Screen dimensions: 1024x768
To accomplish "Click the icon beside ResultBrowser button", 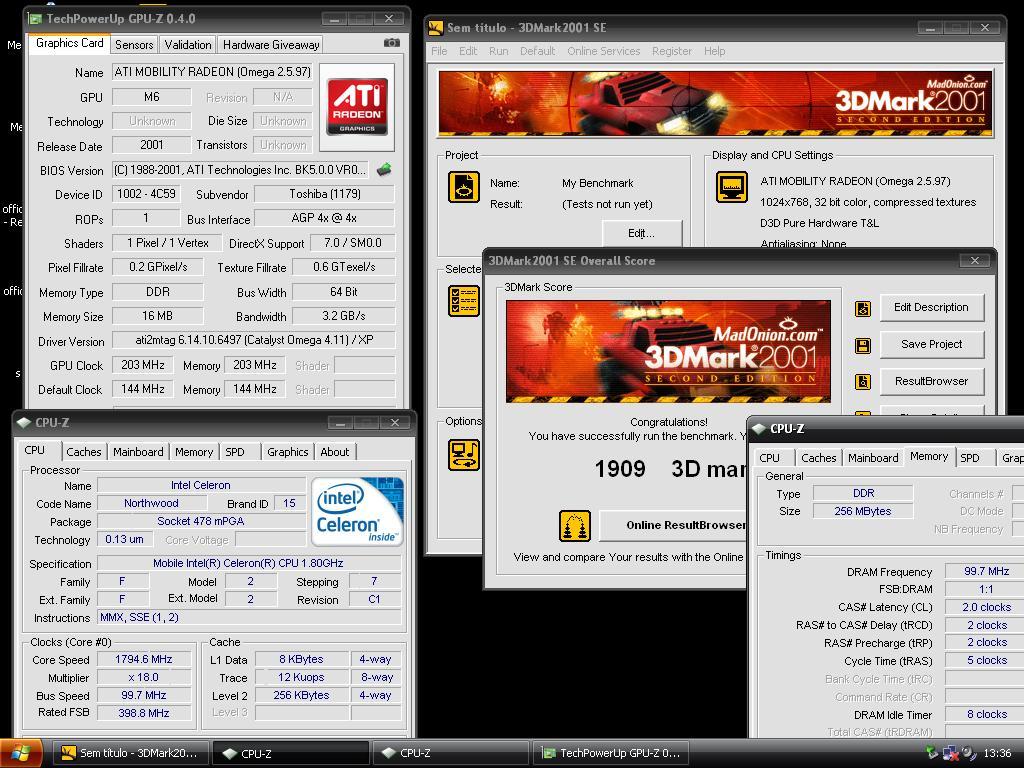I will click(863, 382).
